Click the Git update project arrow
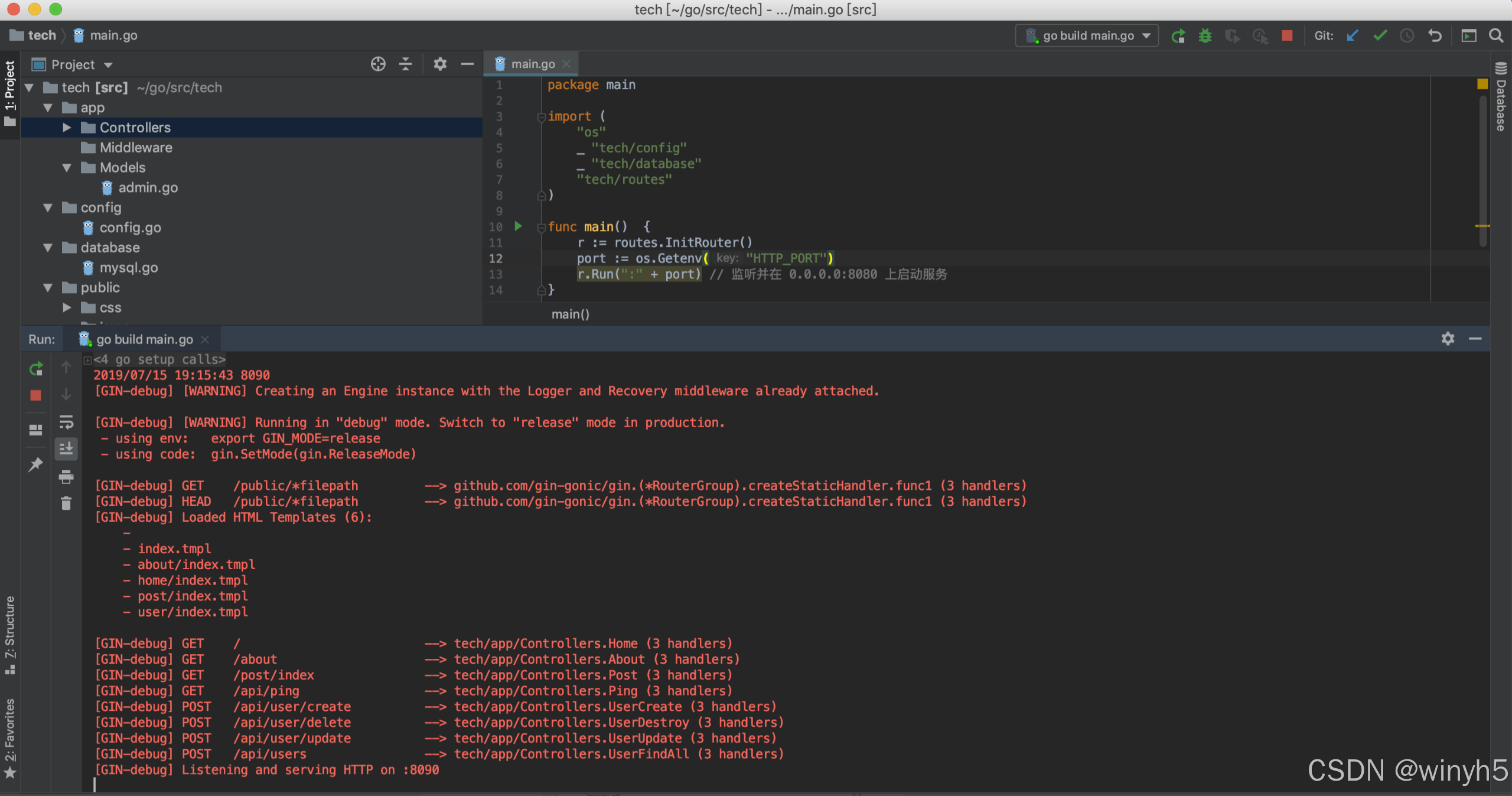Screen dimensions: 1512x796 1352,36
